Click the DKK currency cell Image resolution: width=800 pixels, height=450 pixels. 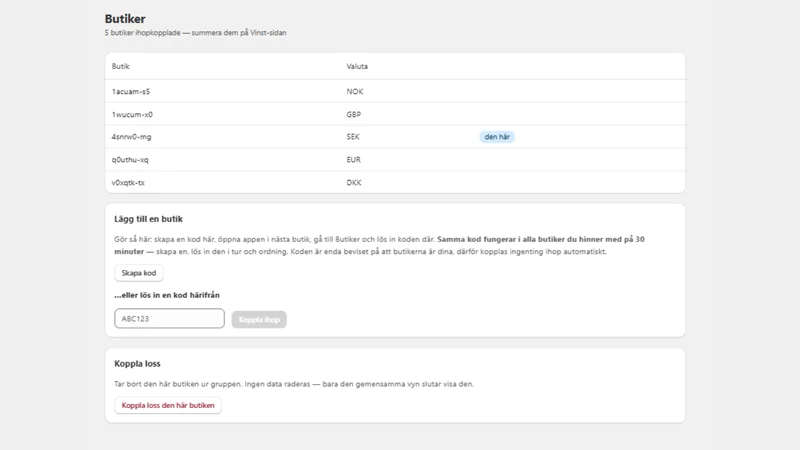354,183
